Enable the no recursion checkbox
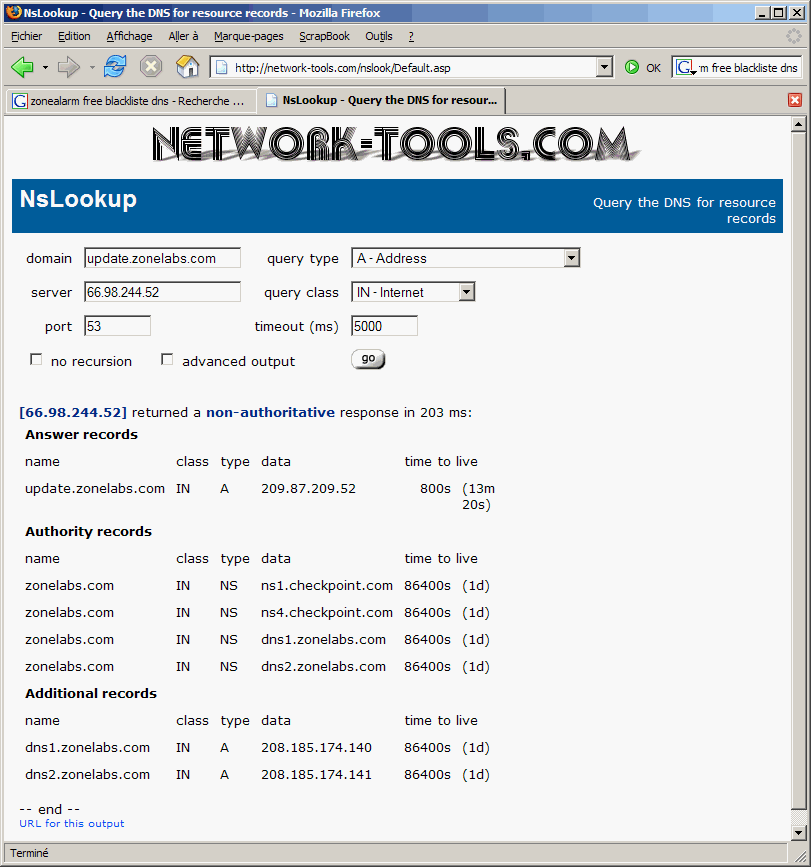This screenshot has height=867, width=811. click(x=36, y=360)
